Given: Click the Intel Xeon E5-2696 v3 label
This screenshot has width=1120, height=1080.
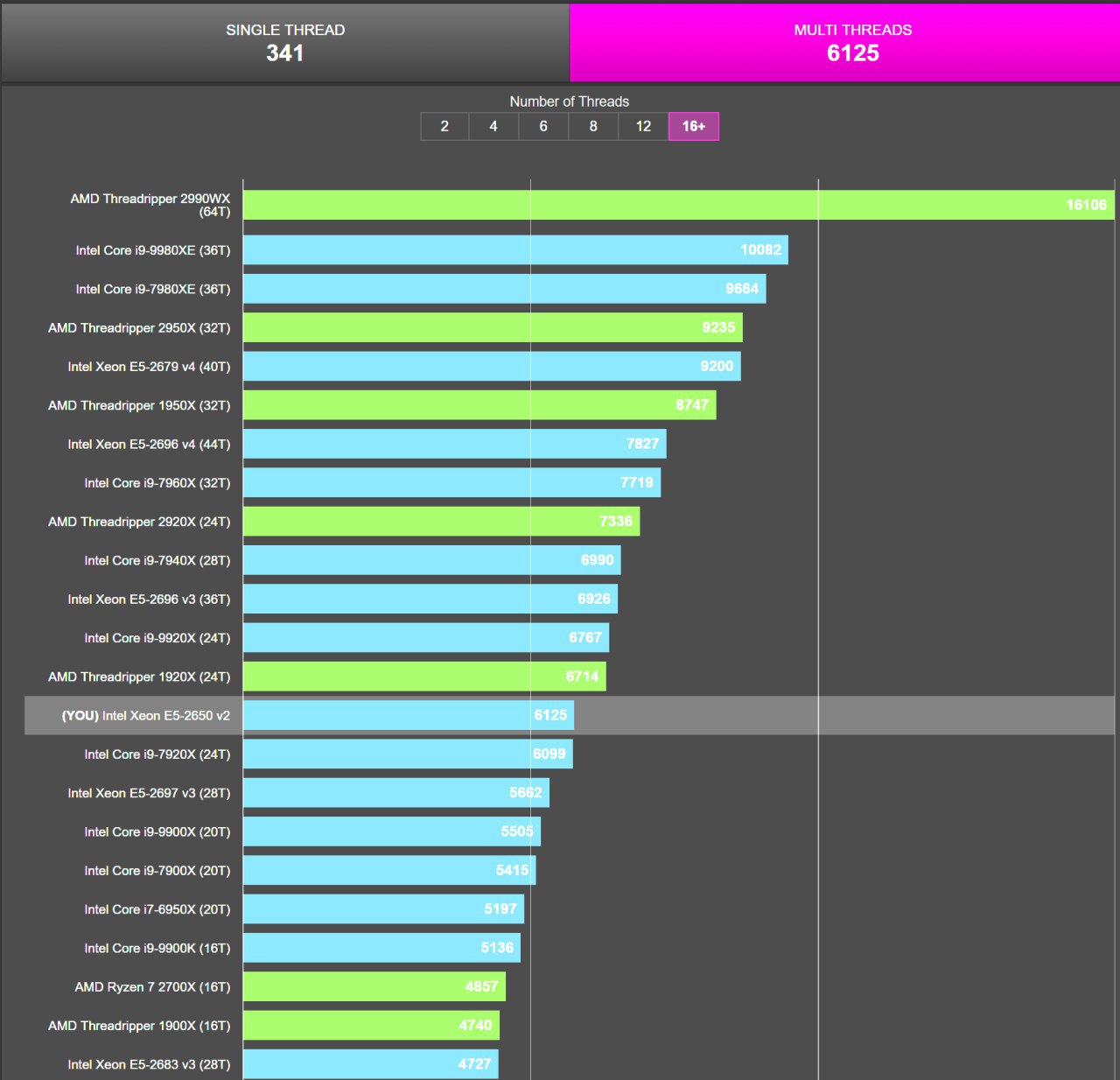Looking at the screenshot, I should 150,600.
